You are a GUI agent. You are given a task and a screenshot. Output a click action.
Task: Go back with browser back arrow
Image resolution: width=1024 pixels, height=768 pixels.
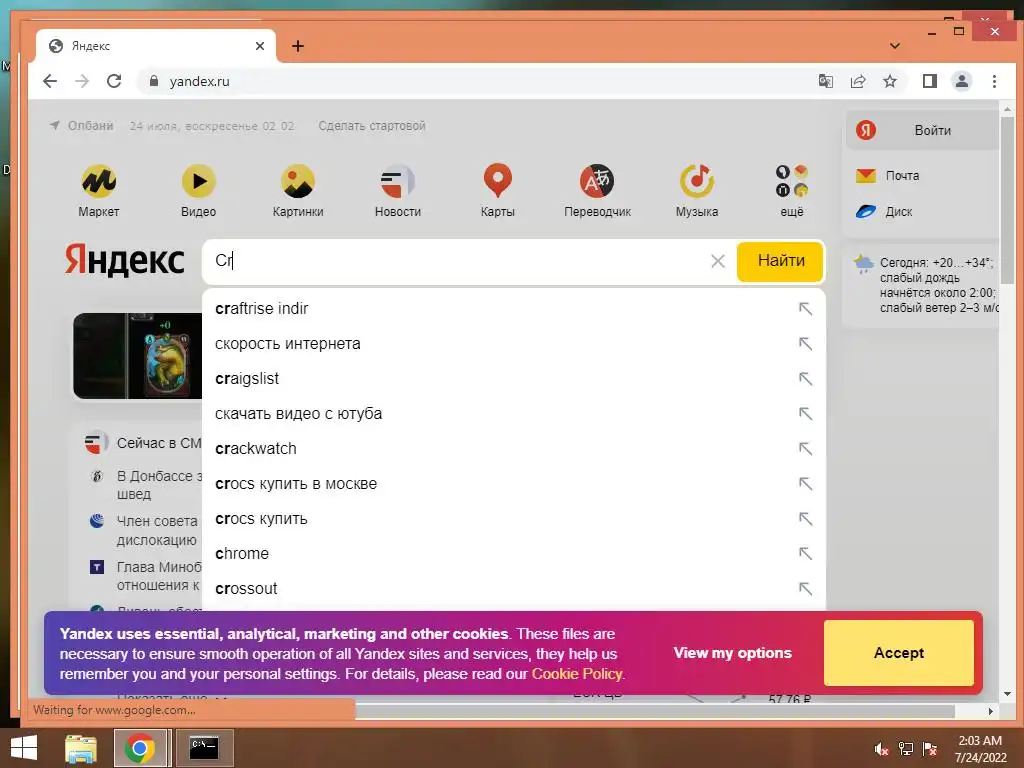tap(50, 81)
